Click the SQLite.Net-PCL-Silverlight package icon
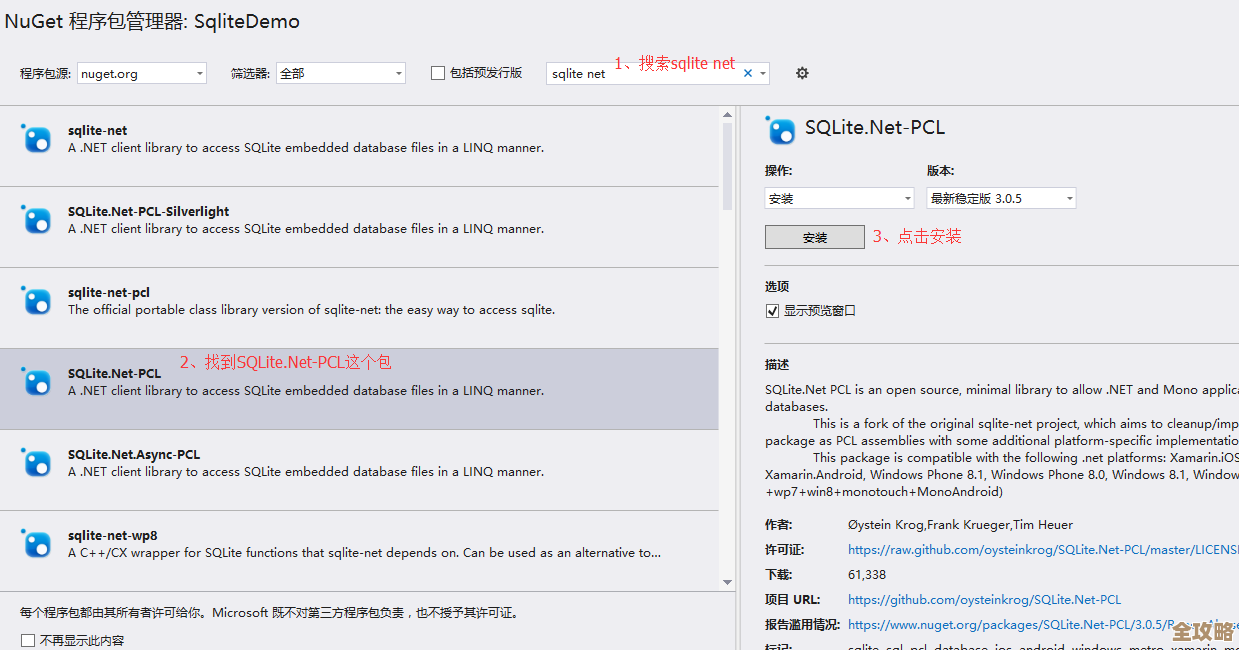Image resolution: width=1239 pixels, height=650 pixels. click(36, 220)
